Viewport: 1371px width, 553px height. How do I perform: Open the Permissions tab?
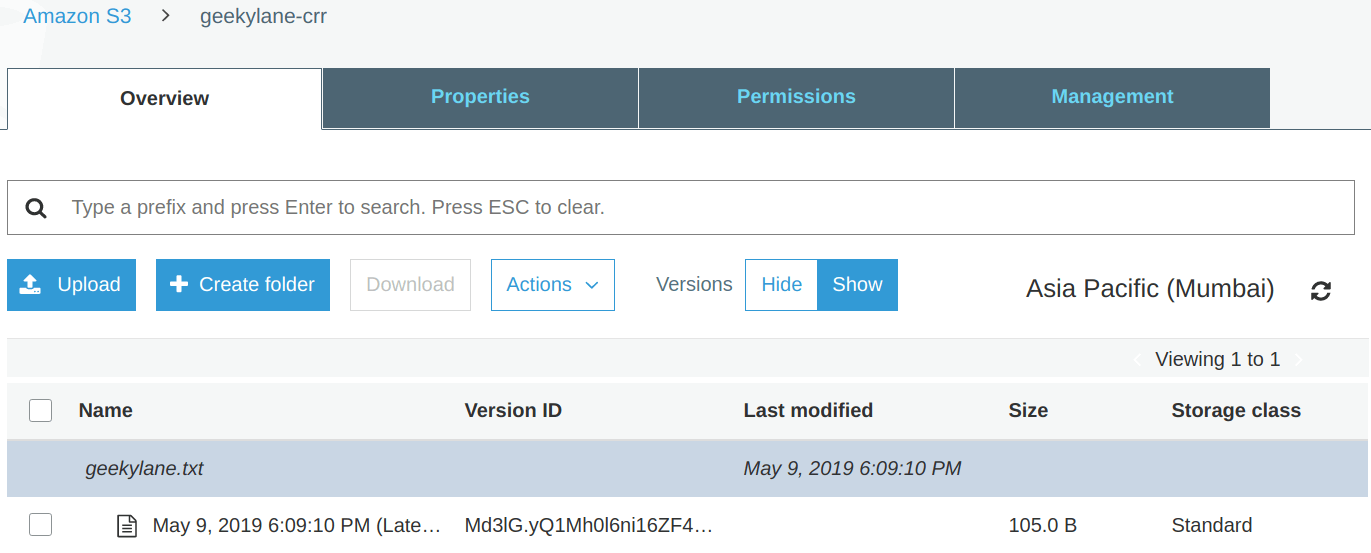pyautogui.click(x=796, y=97)
